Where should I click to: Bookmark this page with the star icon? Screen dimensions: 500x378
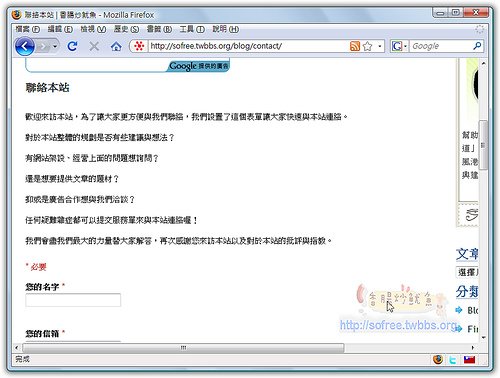367,46
